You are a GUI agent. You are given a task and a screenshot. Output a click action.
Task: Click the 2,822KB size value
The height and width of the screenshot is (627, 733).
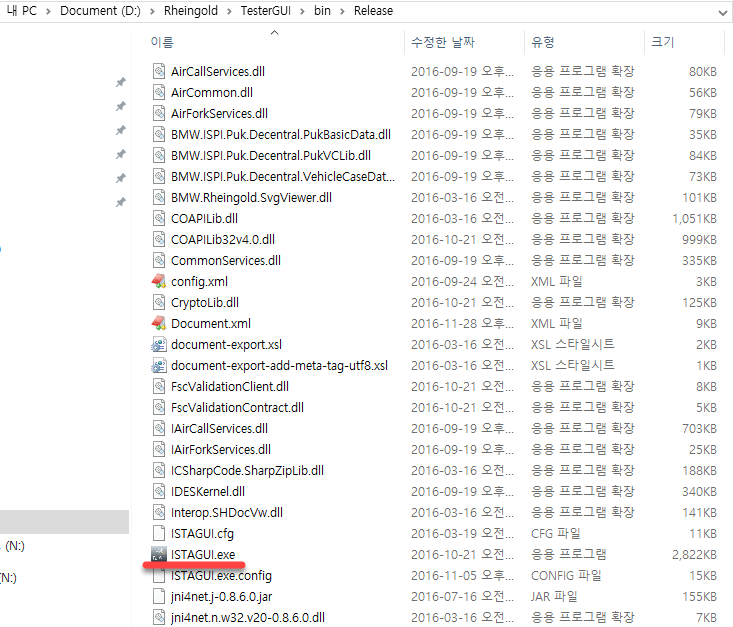pos(694,555)
